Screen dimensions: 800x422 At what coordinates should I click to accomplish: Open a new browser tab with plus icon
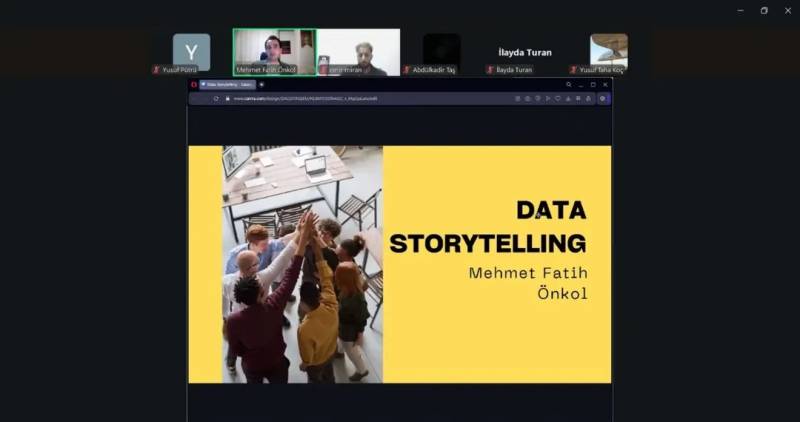tap(261, 85)
